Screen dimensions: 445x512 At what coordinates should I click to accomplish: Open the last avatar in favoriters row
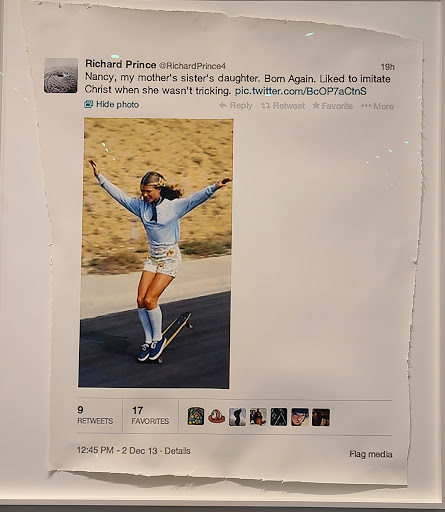(321, 417)
